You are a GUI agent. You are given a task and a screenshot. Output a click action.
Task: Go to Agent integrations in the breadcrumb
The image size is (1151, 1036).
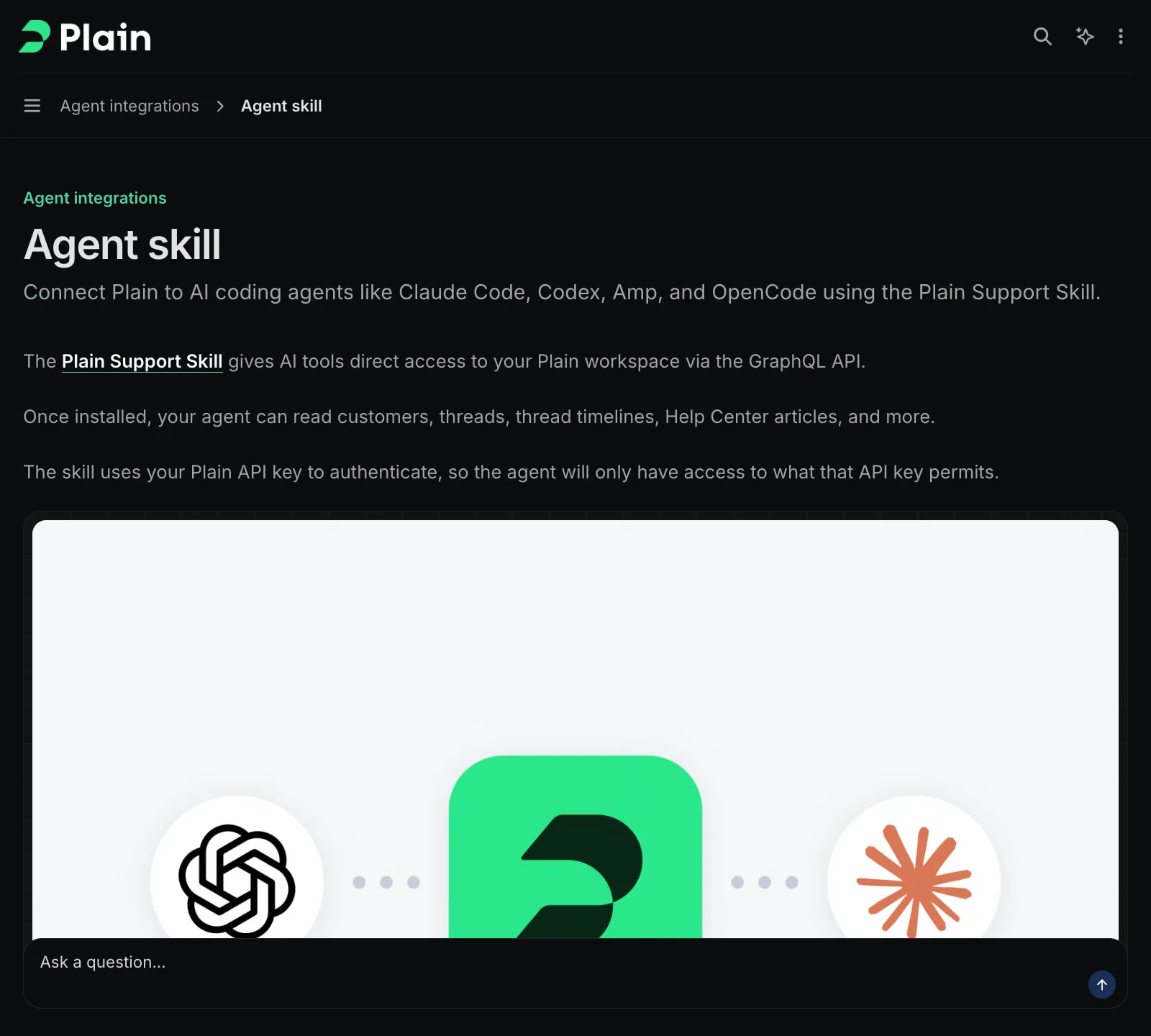[x=129, y=106]
